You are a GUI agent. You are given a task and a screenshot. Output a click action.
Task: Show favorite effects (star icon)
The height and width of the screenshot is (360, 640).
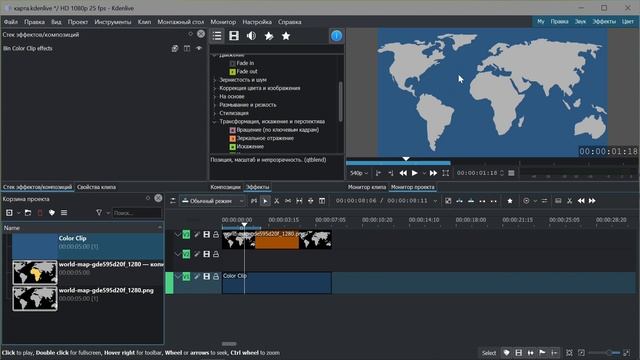coord(286,36)
